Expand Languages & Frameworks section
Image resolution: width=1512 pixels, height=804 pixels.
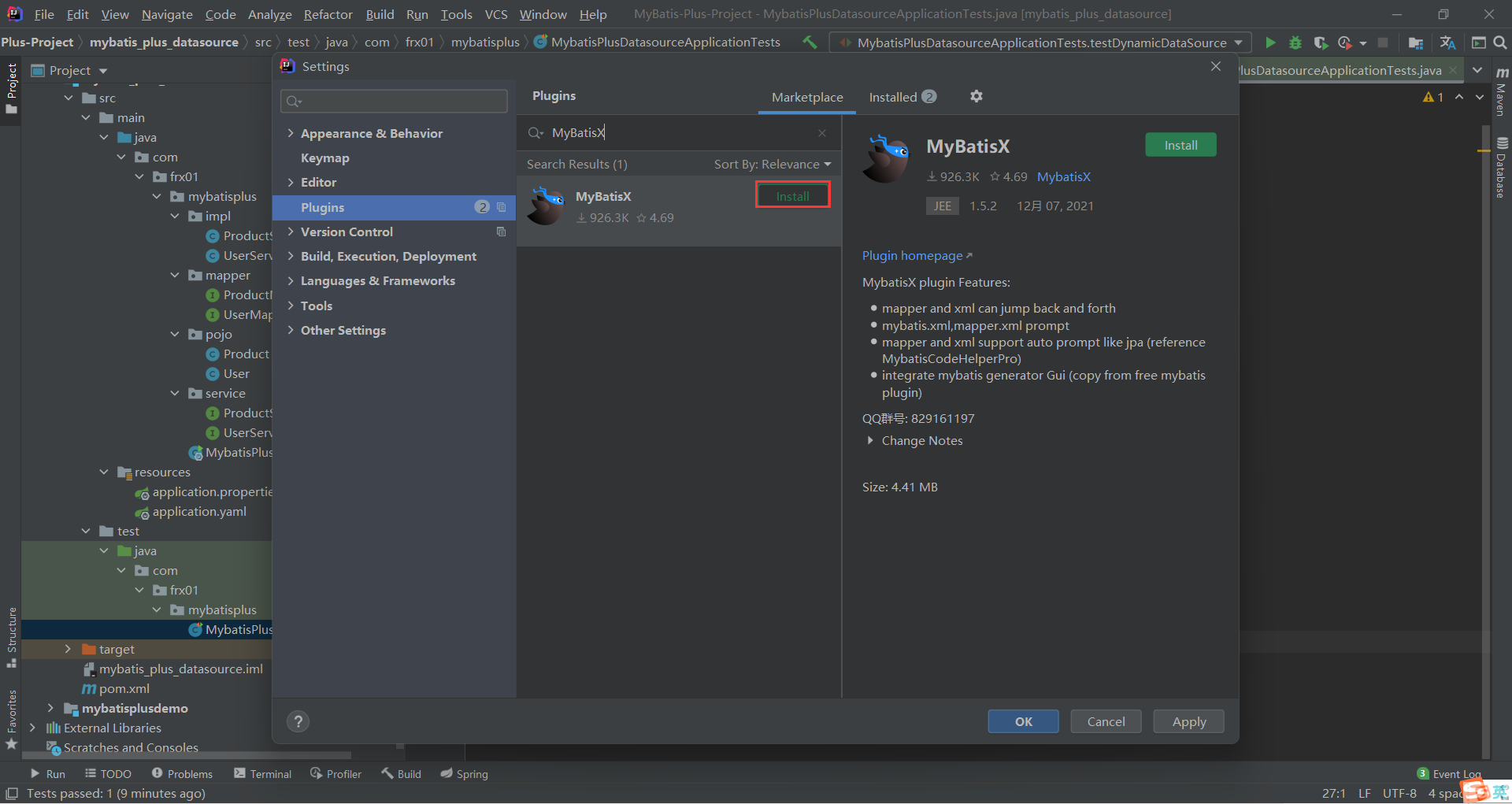pos(291,280)
